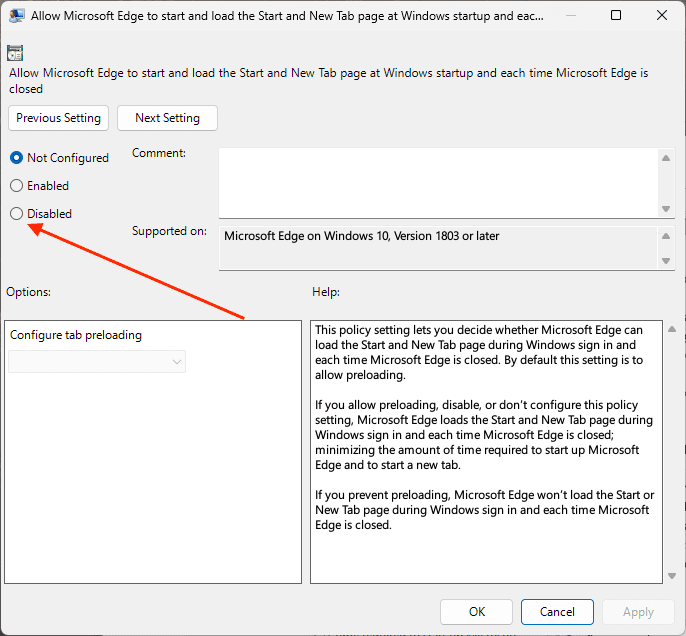
Task: Click the policy setting icon below title bar
Action: [15, 53]
